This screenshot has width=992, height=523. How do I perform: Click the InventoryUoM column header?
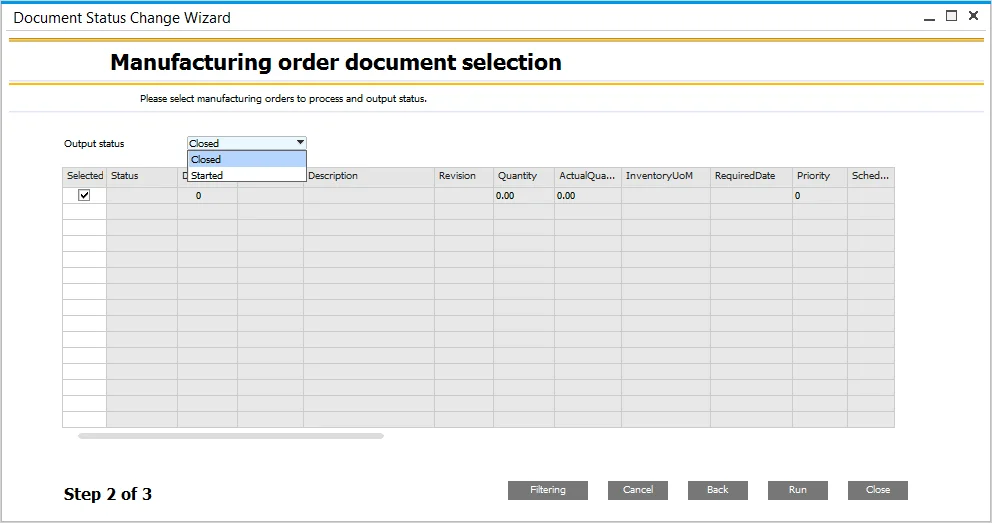click(x=665, y=176)
